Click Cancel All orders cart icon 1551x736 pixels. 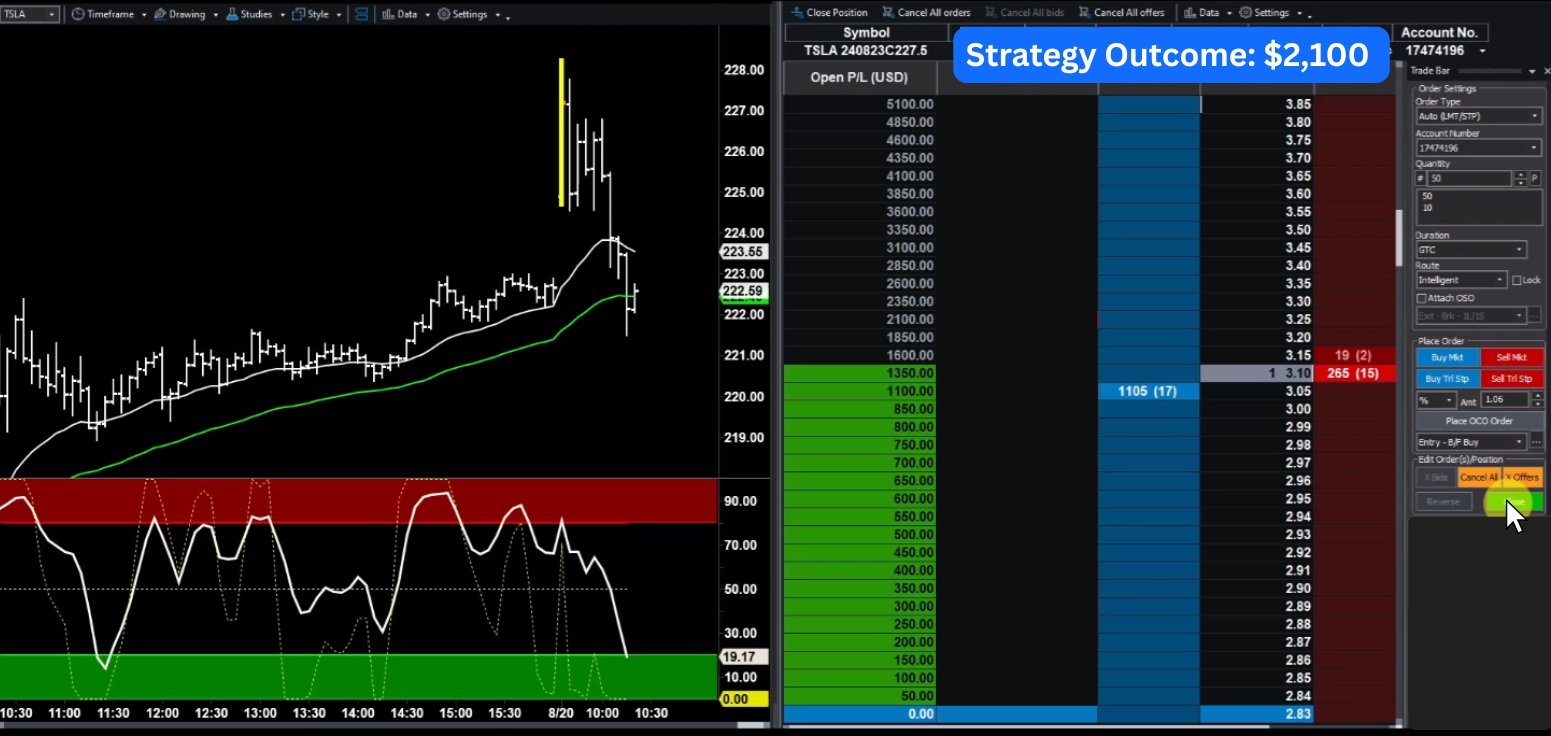(x=888, y=13)
